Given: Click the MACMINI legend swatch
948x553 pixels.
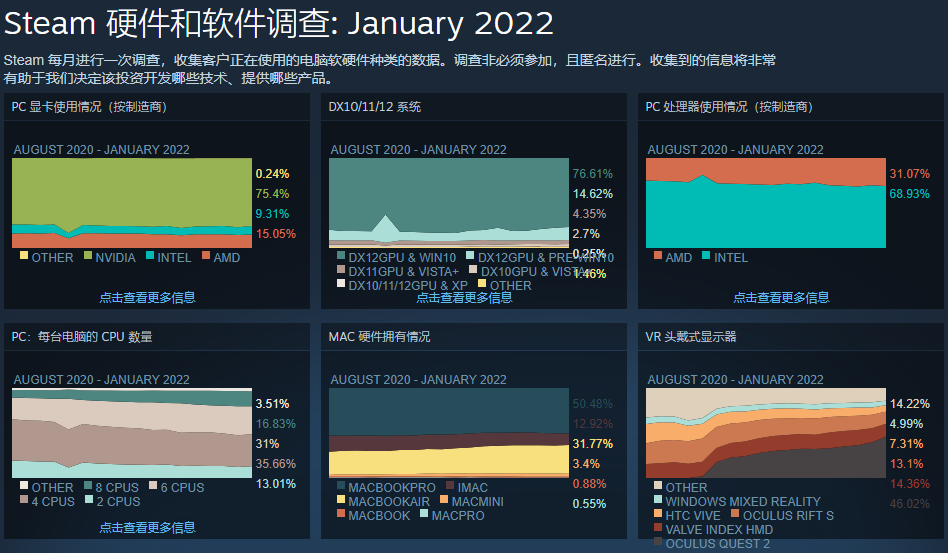Looking at the screenshot, I should [444, 499].
